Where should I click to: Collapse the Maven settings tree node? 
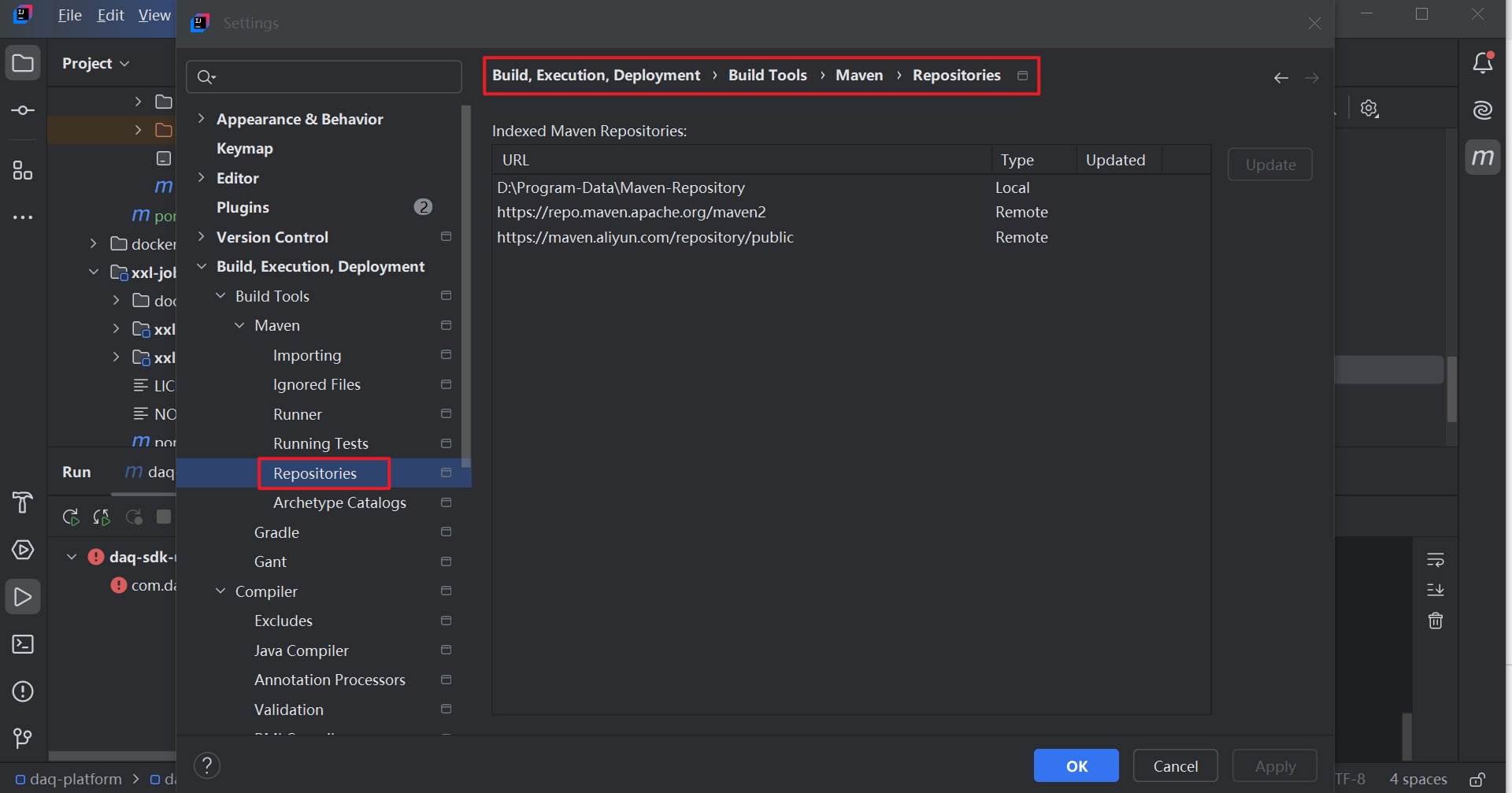[x=240, y=325]
